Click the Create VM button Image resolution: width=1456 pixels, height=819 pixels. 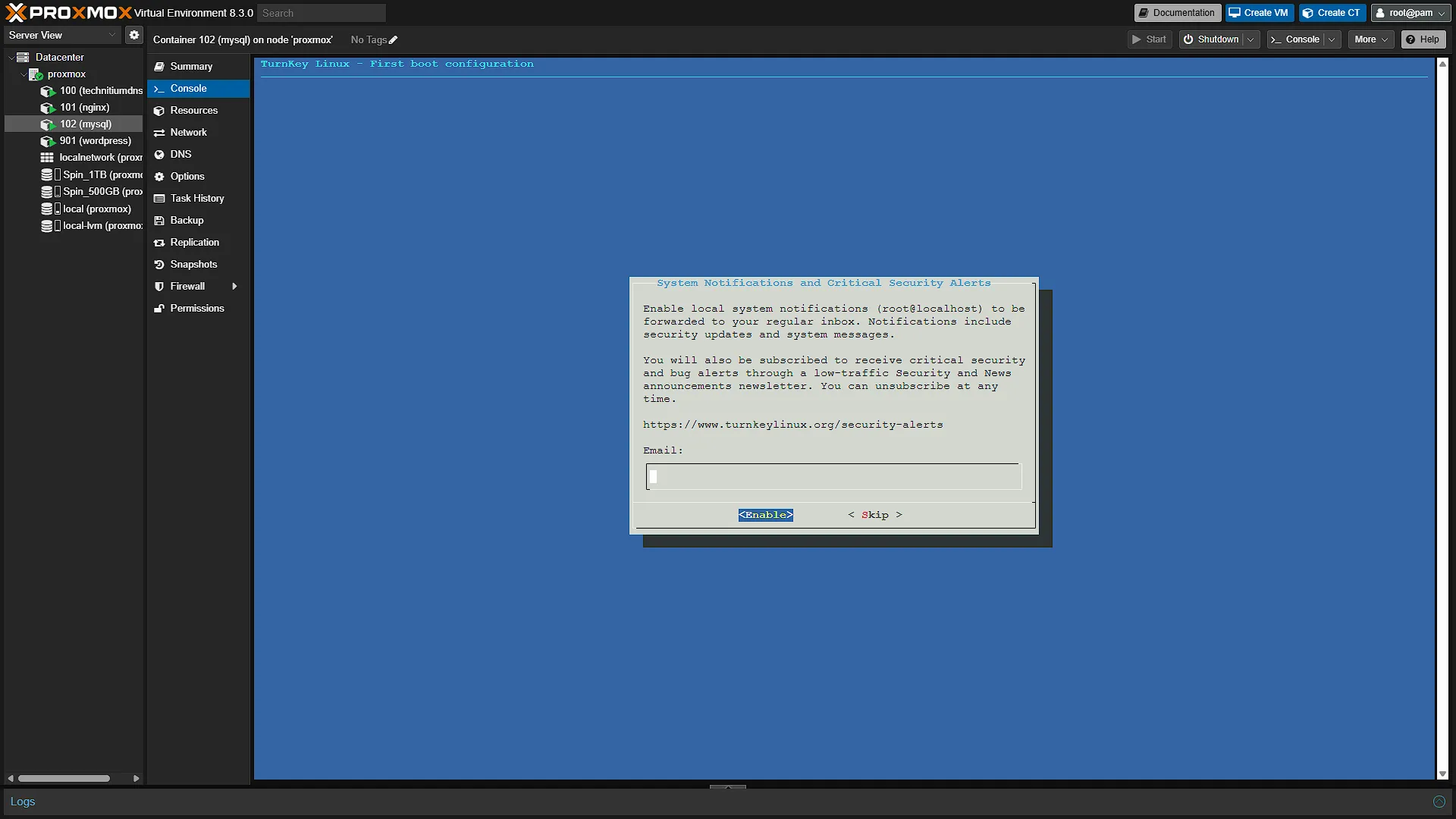coord(1259,13)
